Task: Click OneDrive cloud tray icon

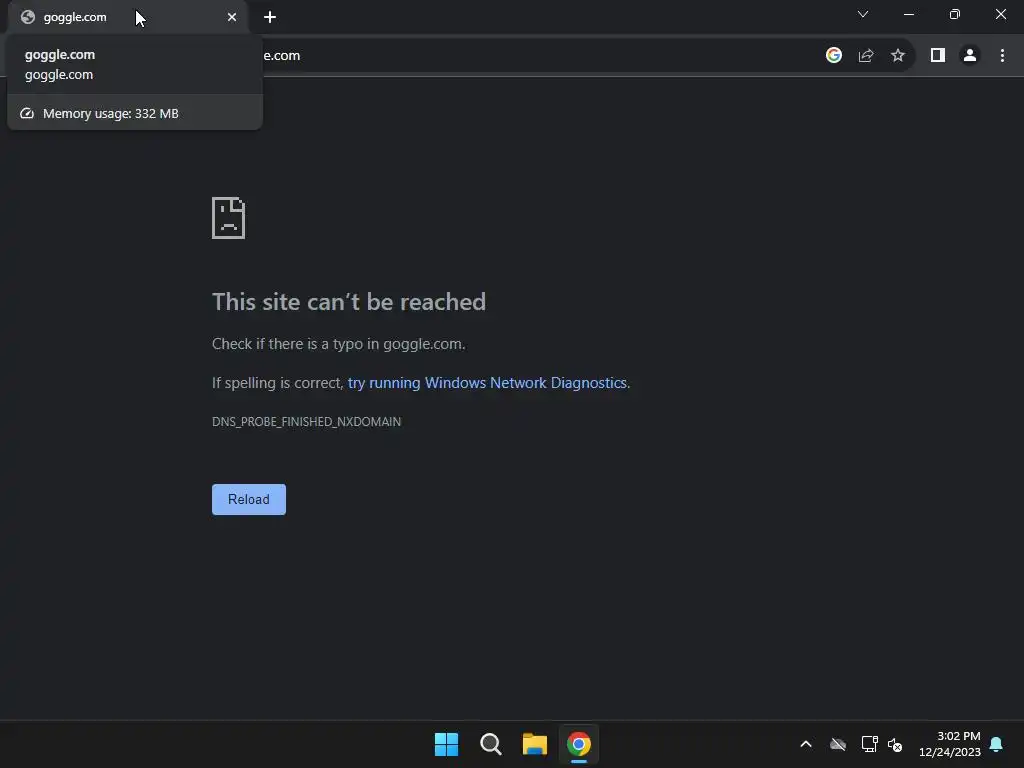Action: click(838, 744)
